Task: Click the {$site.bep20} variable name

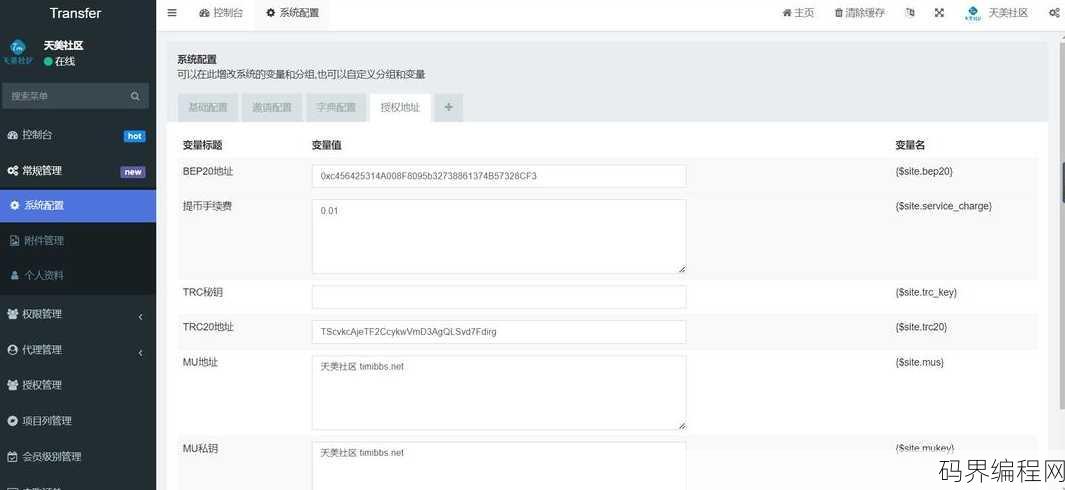Action: pyautogui.click(x=924, y=172)
